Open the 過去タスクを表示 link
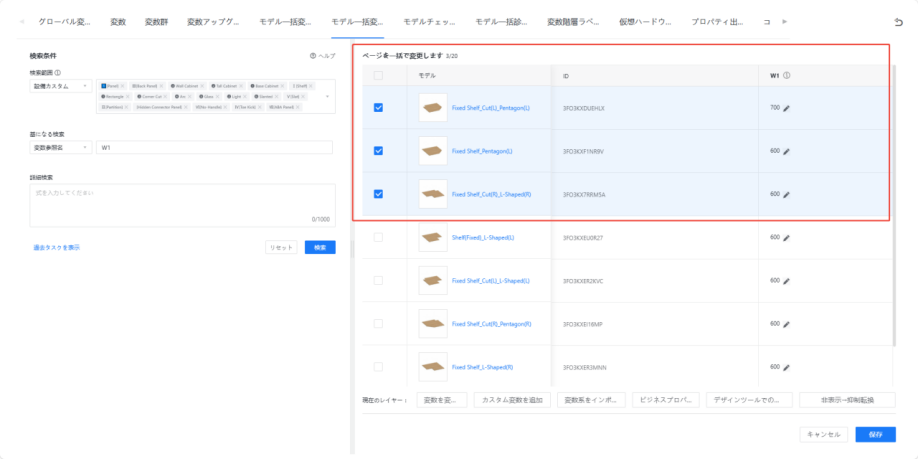This screenshot has height=460, width=919. tap(57, 248)
